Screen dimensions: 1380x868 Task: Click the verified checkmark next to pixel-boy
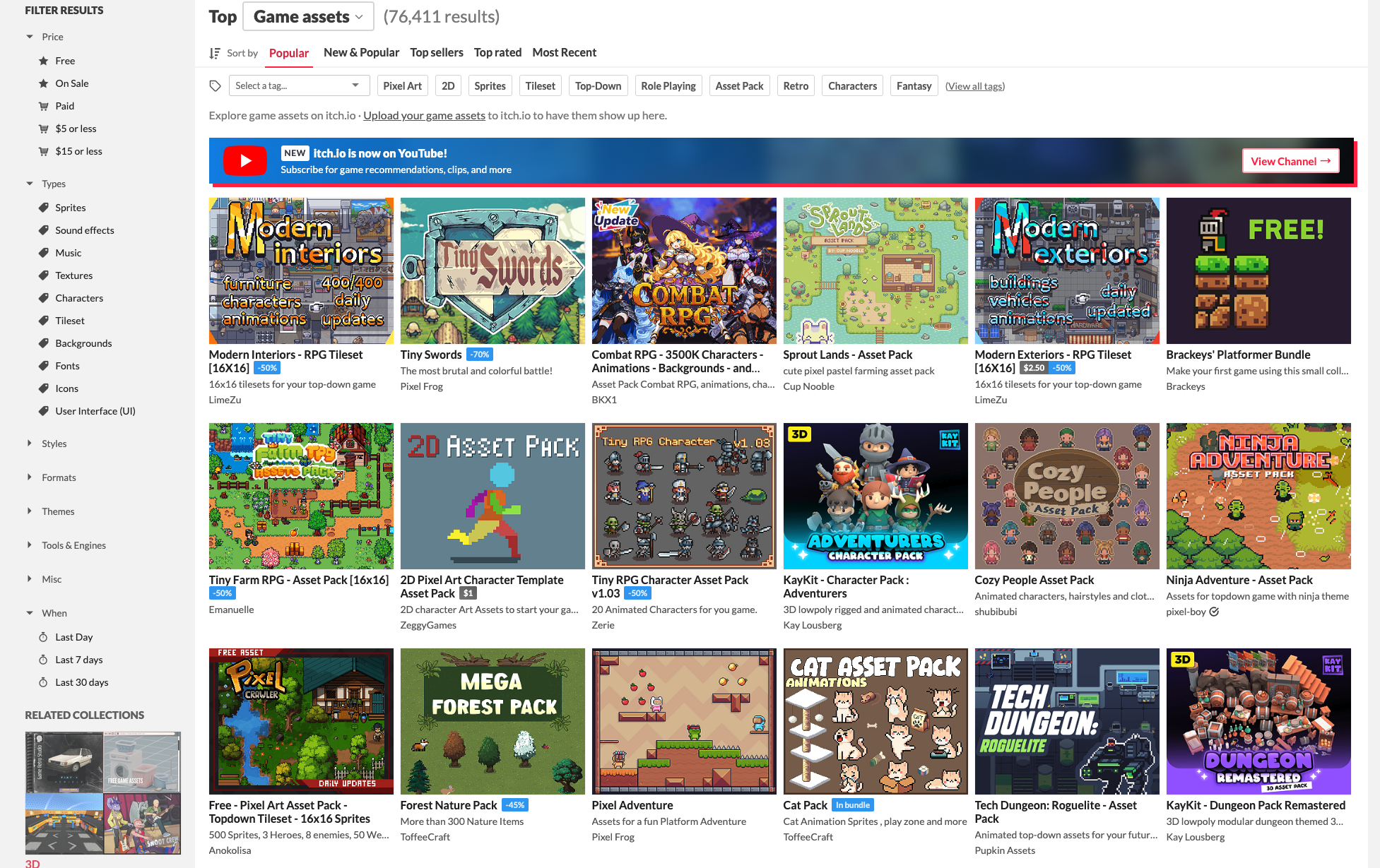1214,612
